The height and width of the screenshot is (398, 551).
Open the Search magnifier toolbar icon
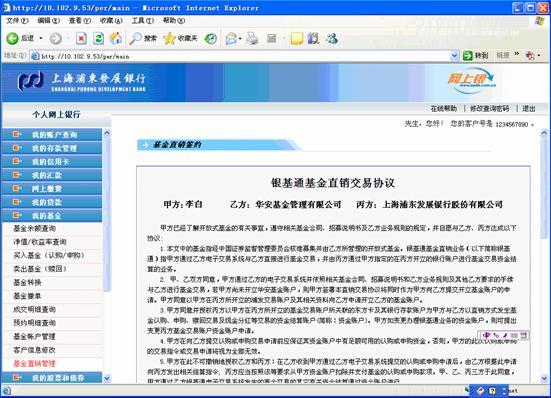click(x=135, y=38)
